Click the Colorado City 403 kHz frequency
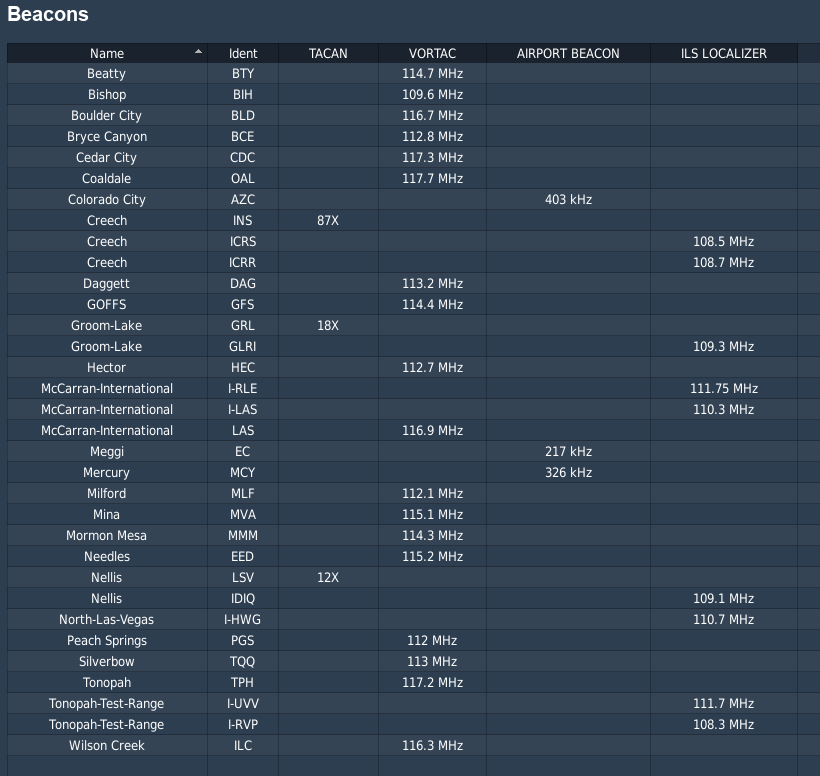Viewport: 820px width, 776px height. pyautogui.click(x=568, y=200)
